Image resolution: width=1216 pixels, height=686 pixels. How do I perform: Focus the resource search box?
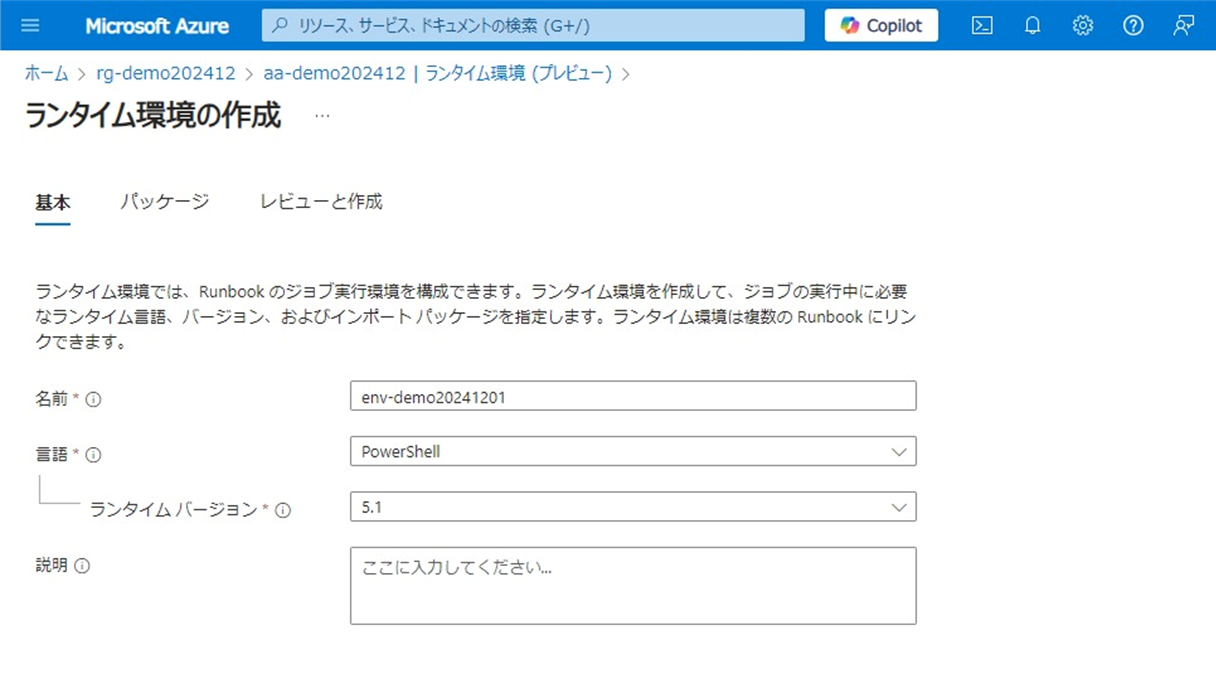point(533,26)
